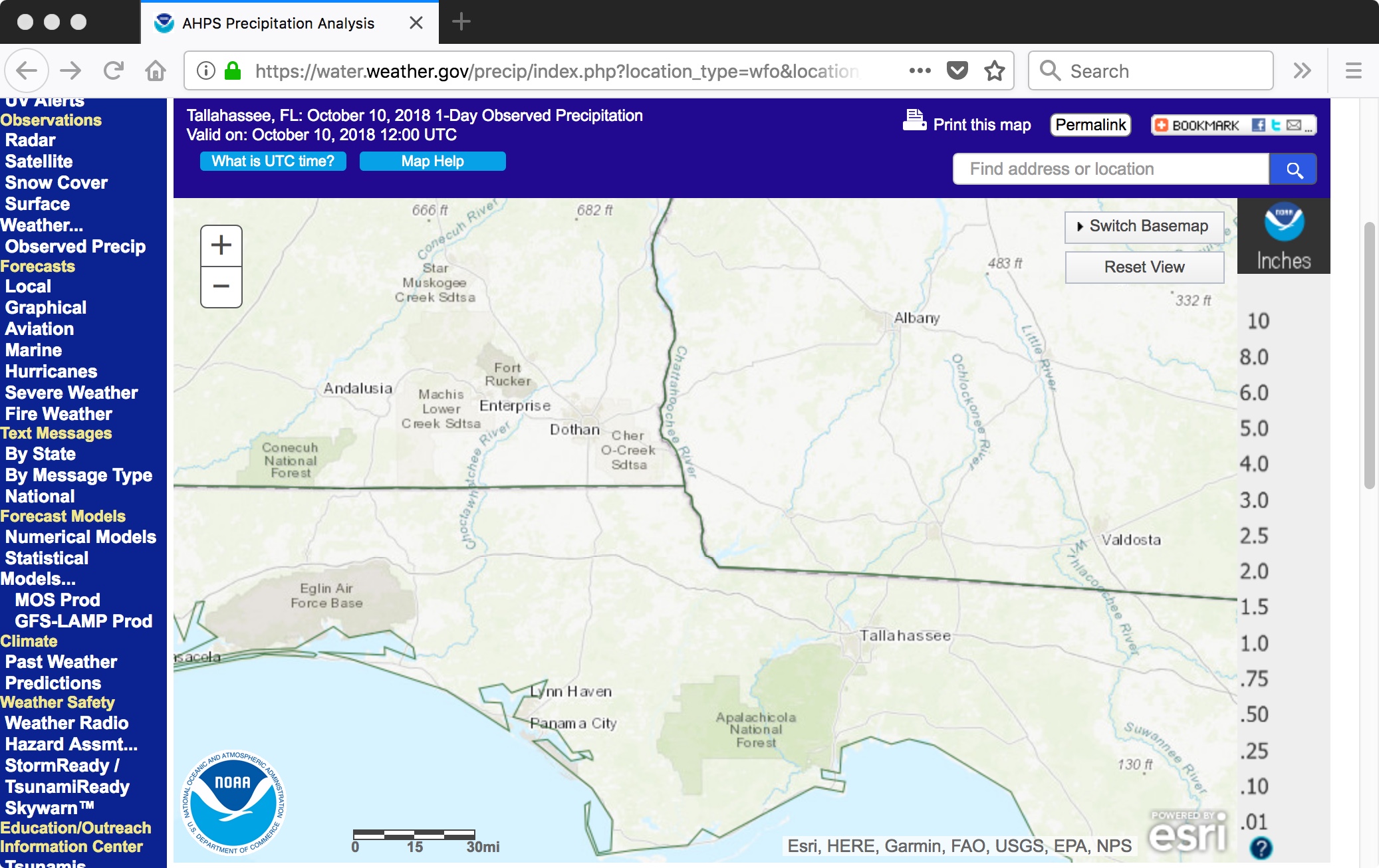Open Hurricanes in the sidebar

(x=51, y=372)
